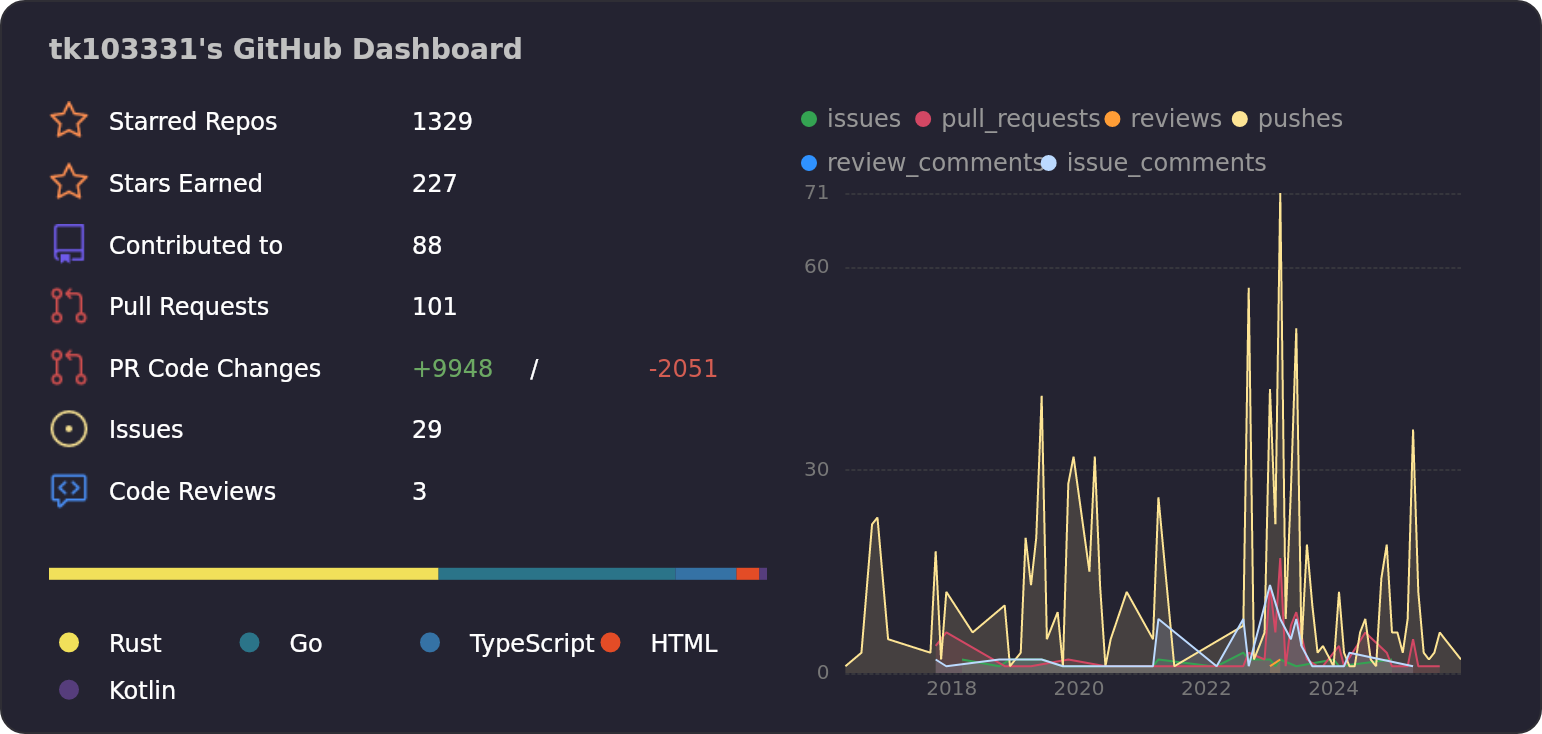The height and width of the screenshot is (734, 1542).
Task: Click the yellow Rust language dot
Action: click(x=68, y=643)
